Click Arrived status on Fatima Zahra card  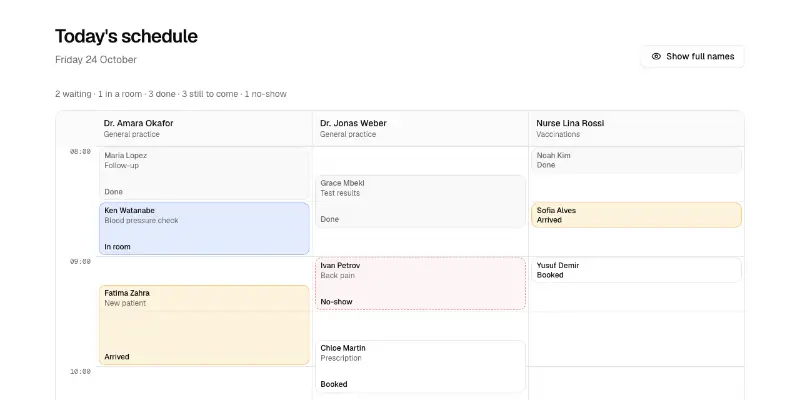point(117,357)
